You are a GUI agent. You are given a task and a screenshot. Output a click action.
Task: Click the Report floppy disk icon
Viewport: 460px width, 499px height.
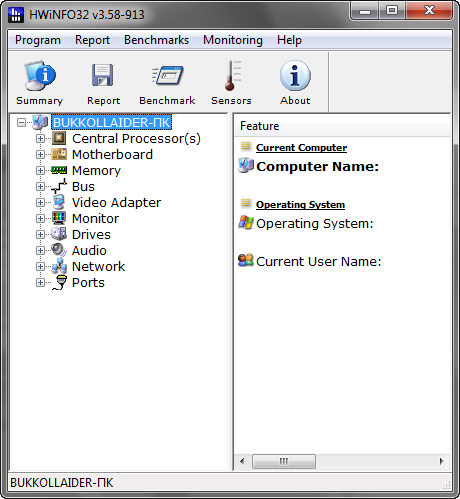103,75
